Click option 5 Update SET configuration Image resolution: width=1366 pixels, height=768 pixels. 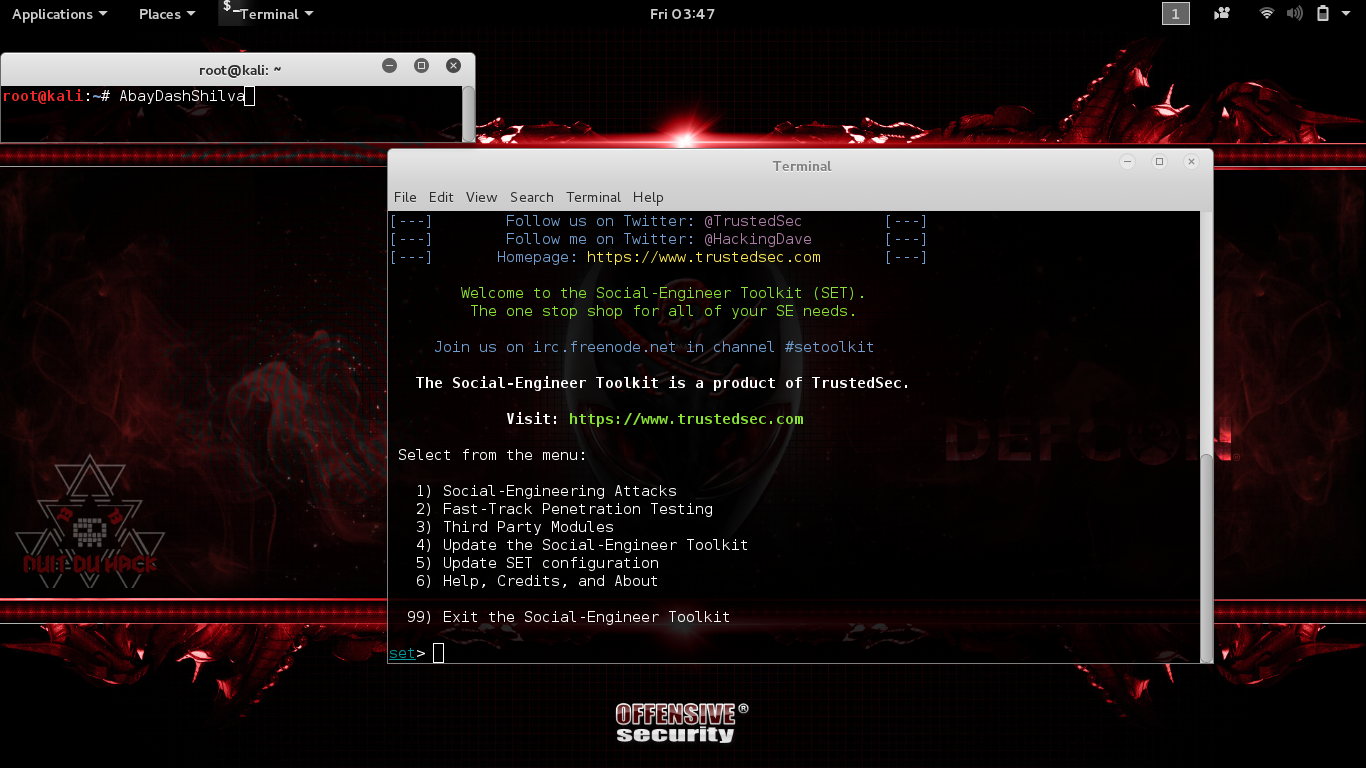point(537,563)
